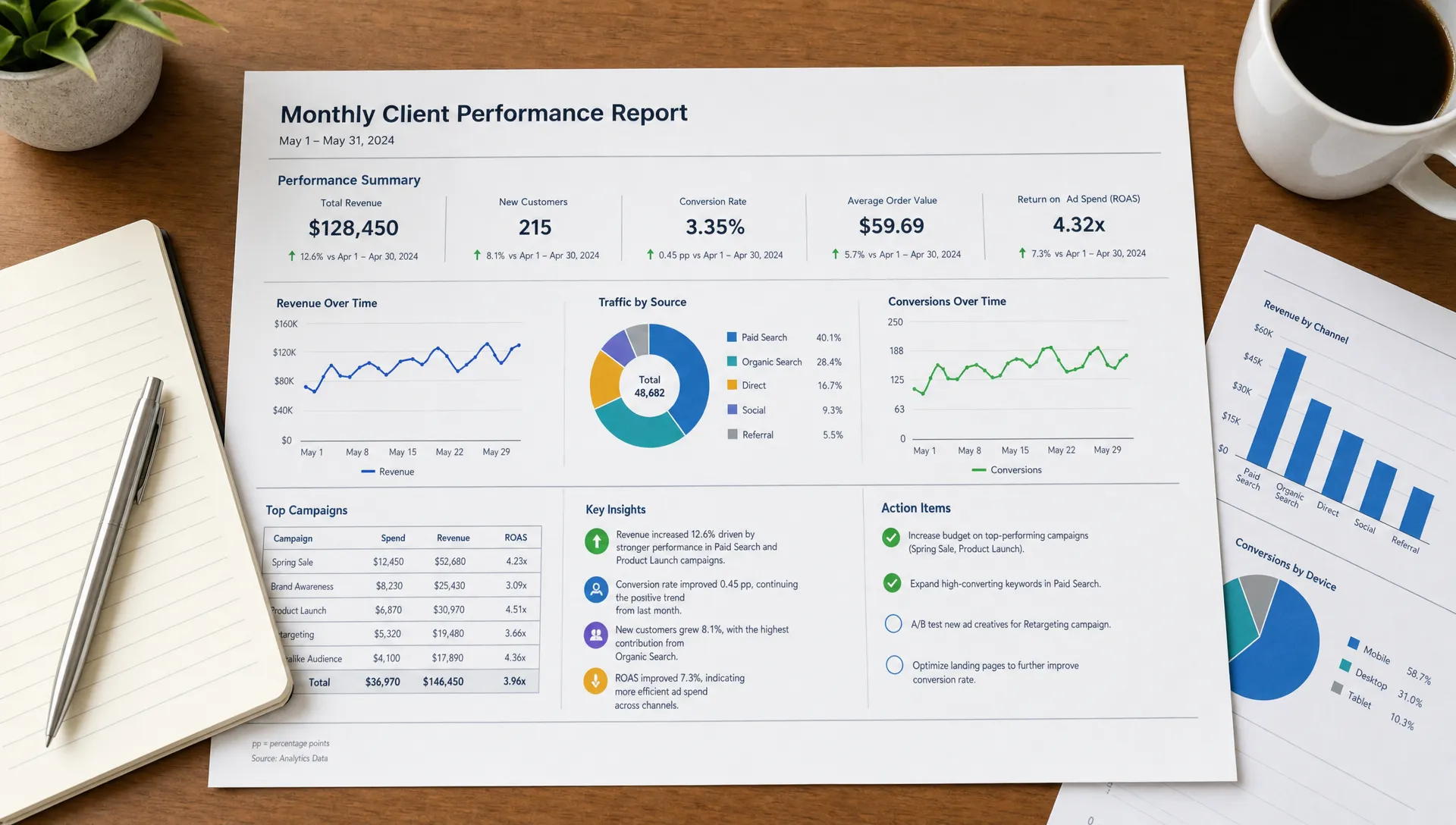
Task: Click Paid Search legend color square
Action: 732,337
